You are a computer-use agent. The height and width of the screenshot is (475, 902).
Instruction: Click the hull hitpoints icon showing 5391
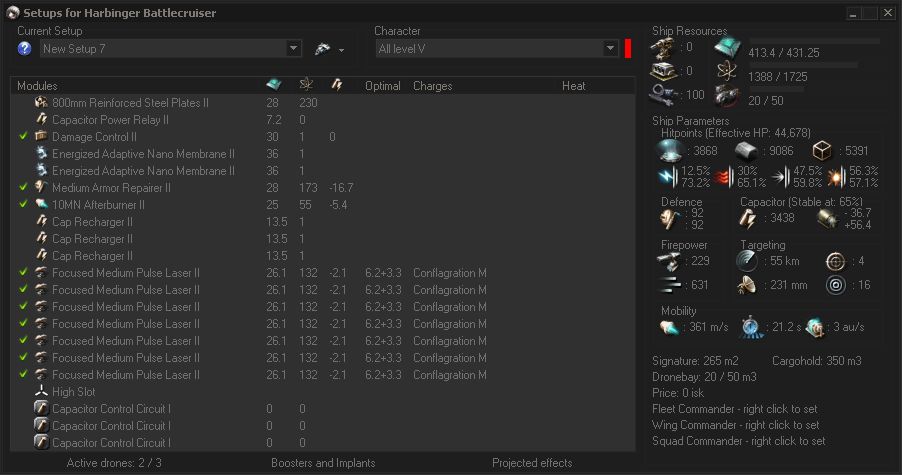pos(821,151)
